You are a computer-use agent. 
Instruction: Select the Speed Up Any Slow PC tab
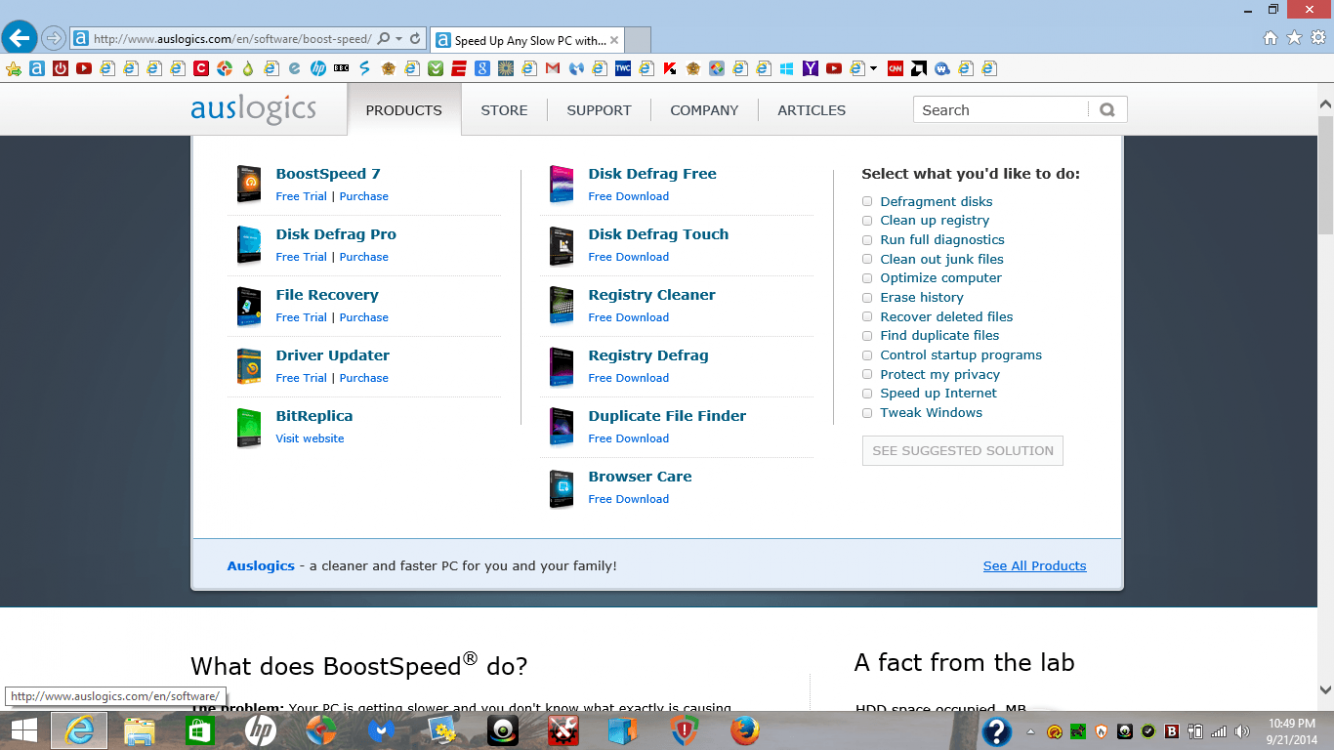point(527,40)
